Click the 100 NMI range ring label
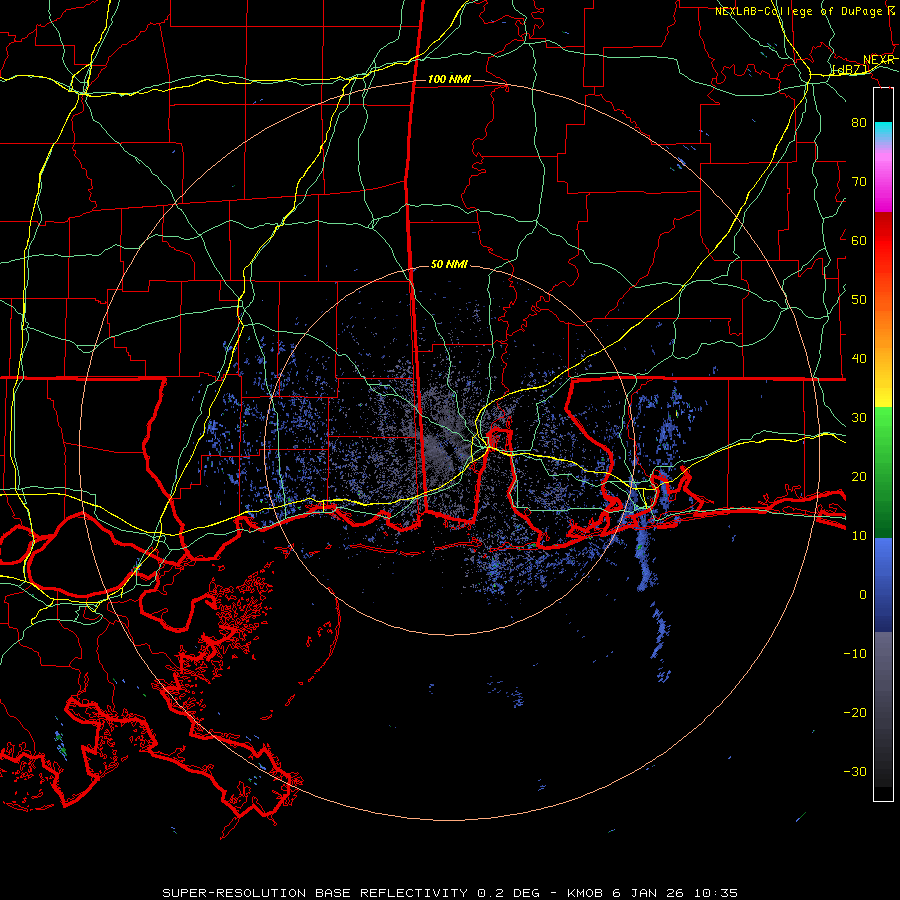The height and width of the screenshot is (900, 900). [x=449, y=79]
